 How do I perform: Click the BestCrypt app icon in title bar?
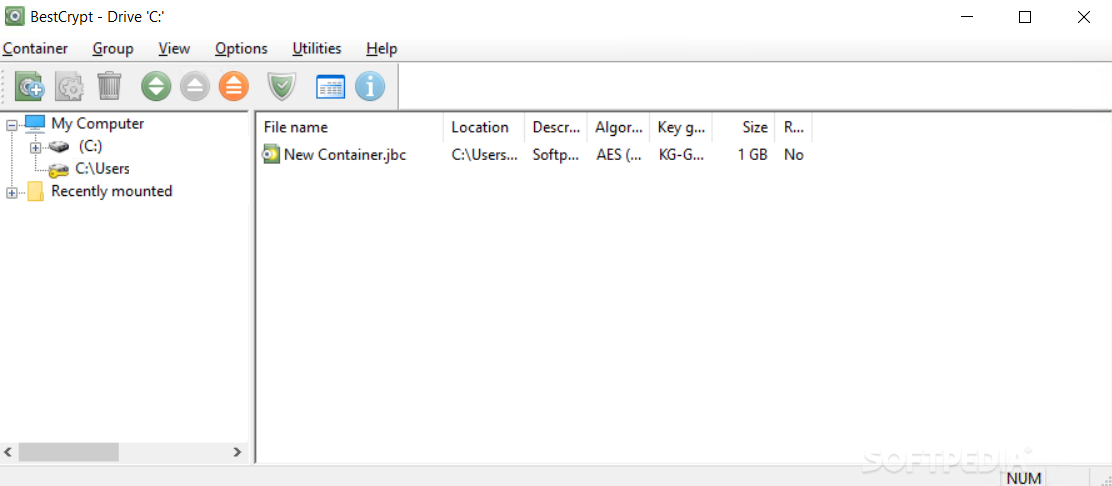click(14, 17)
